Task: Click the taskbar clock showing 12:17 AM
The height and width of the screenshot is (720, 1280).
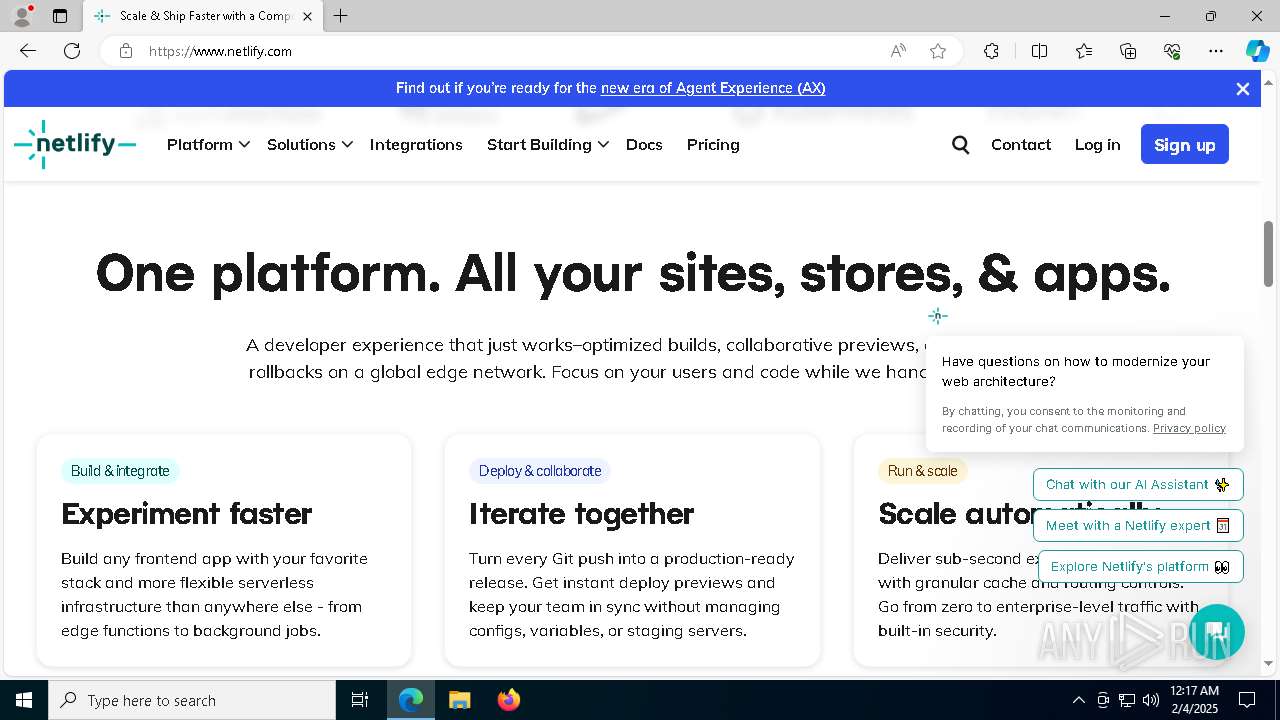Action: point(1194,700)
